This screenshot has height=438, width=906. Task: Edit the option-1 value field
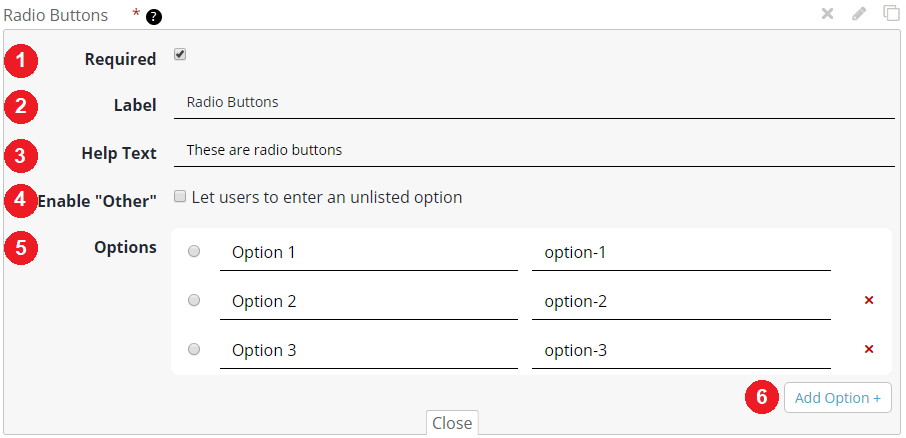pyautogui.click(x=680, y=253)
